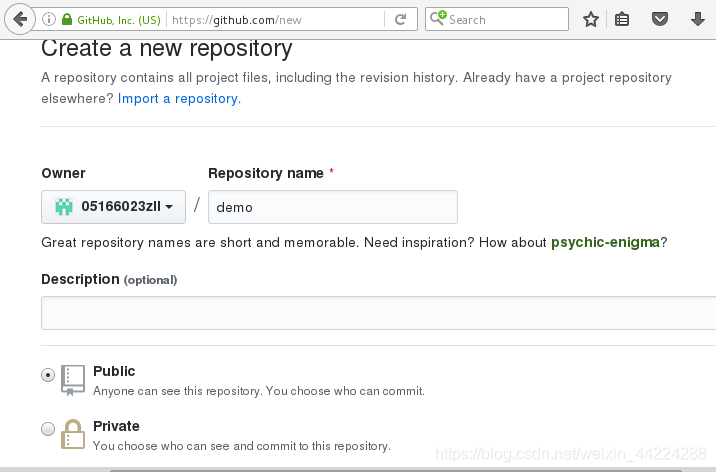The image size is (716, 472).
Task: Select the Public radio button
Action: pos(47,375)
